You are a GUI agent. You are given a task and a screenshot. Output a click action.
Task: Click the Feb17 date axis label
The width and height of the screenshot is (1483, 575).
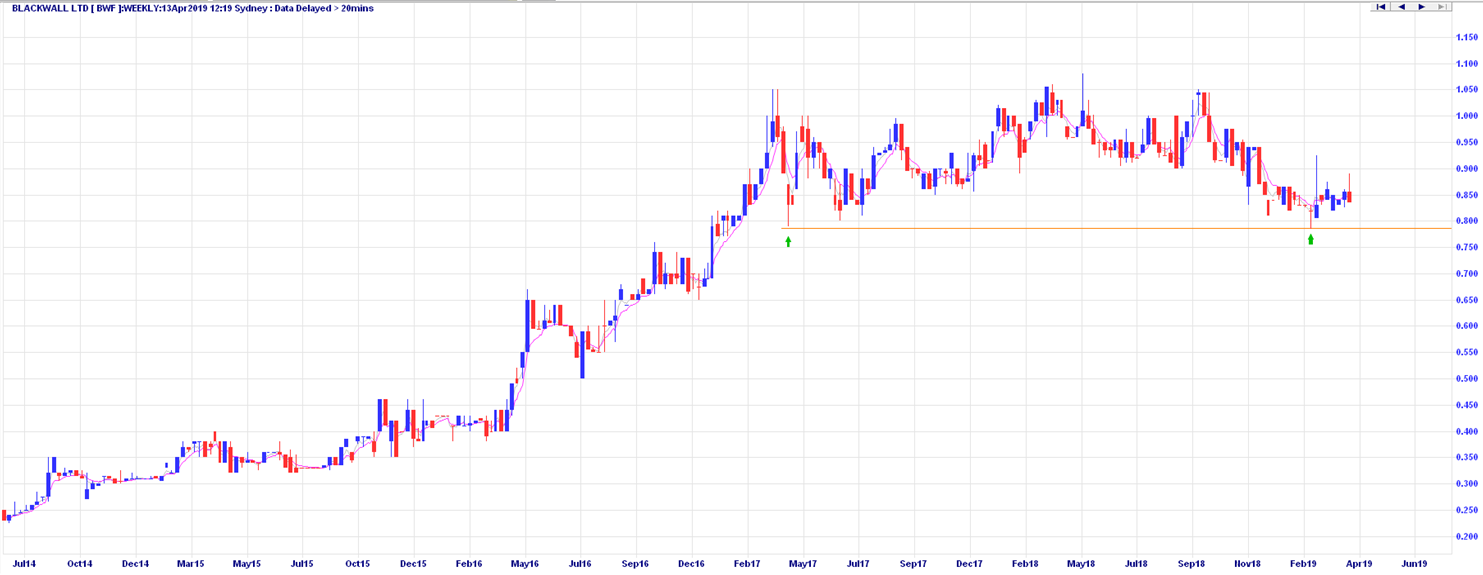[747, 564]
